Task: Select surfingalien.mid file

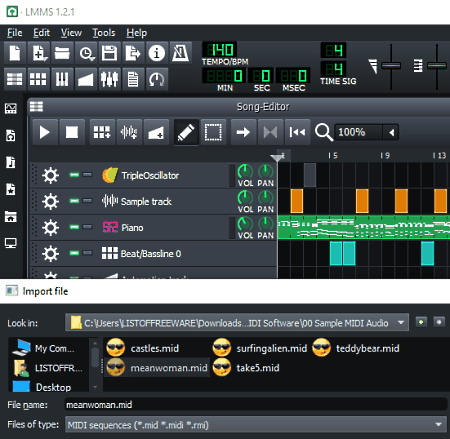Action: pos(260,348)
